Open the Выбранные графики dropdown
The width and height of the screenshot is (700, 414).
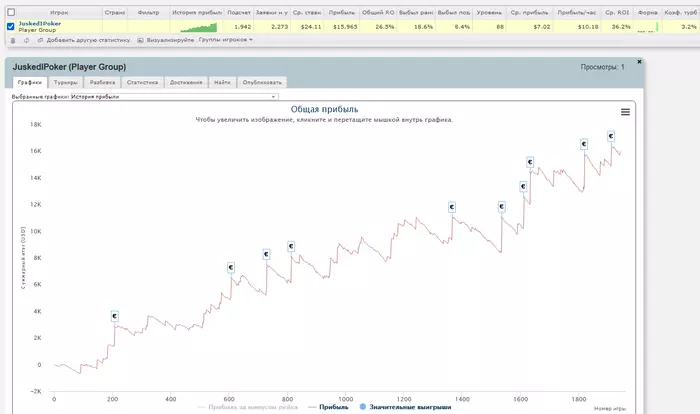[175, 96]
